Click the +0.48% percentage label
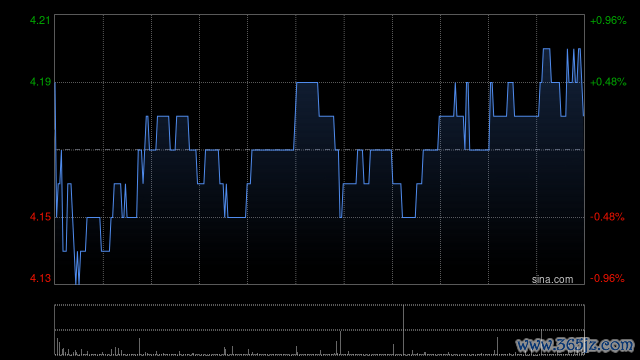Viewport: 640px width, 360px height. pos(608,82)
